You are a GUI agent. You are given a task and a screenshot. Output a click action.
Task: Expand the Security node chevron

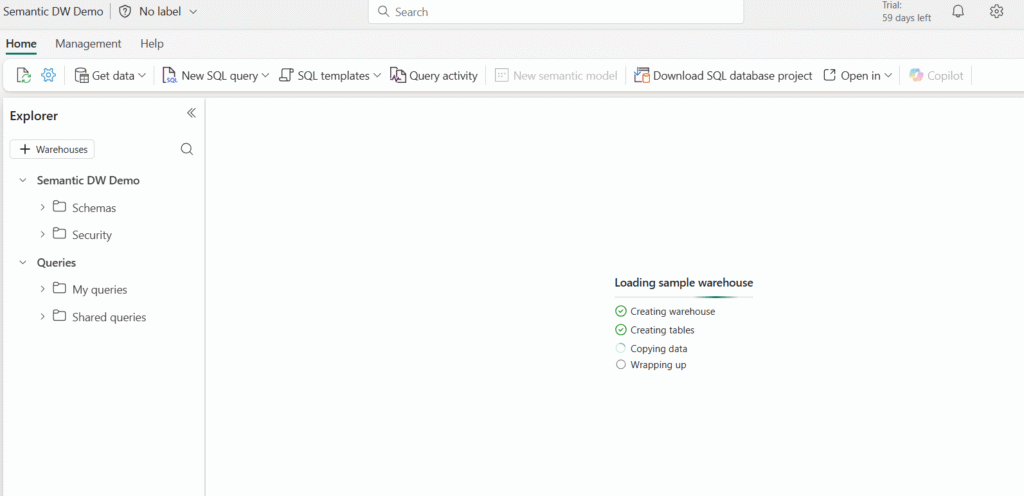[42, 234]
